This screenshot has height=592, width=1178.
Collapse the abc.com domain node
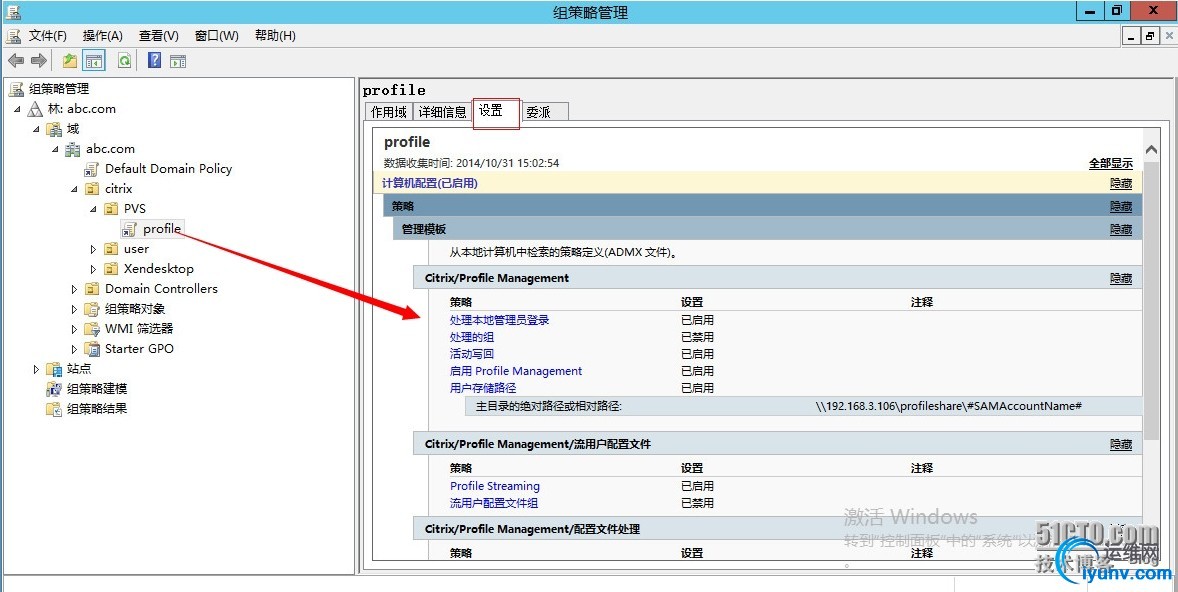click(x=56, y=150)
